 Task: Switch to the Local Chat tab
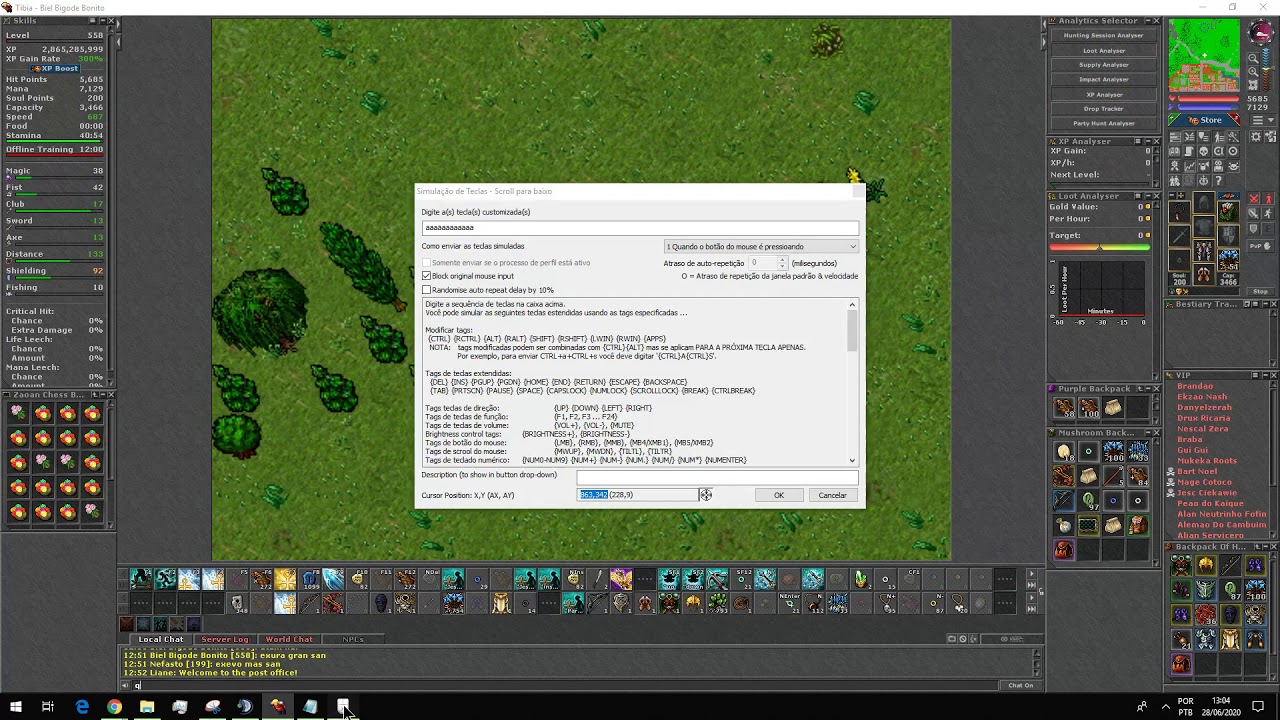coord(161,639)
